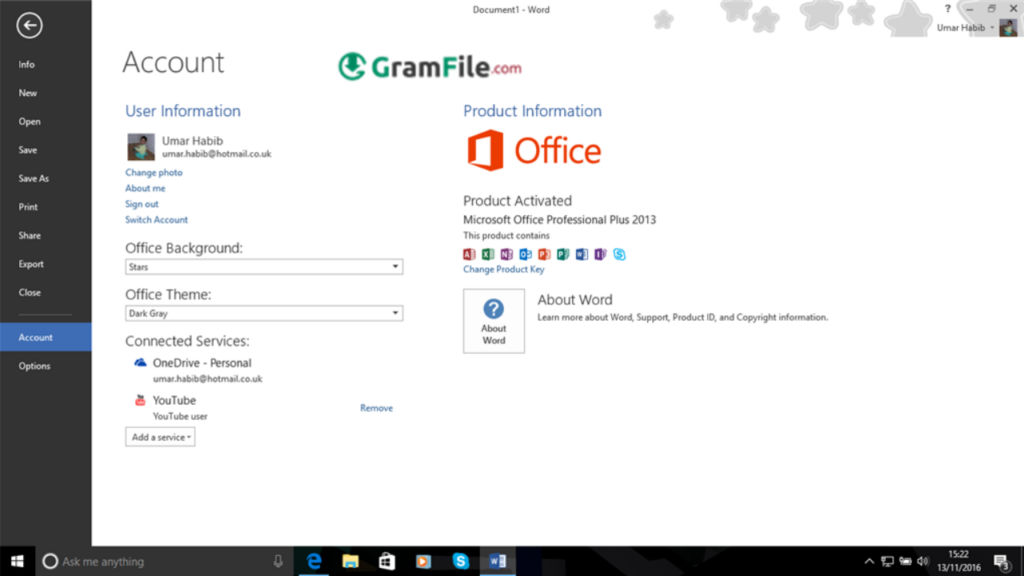Select Export in the sidebar
Screen dimensions: 1024x576
click(31, 264)
